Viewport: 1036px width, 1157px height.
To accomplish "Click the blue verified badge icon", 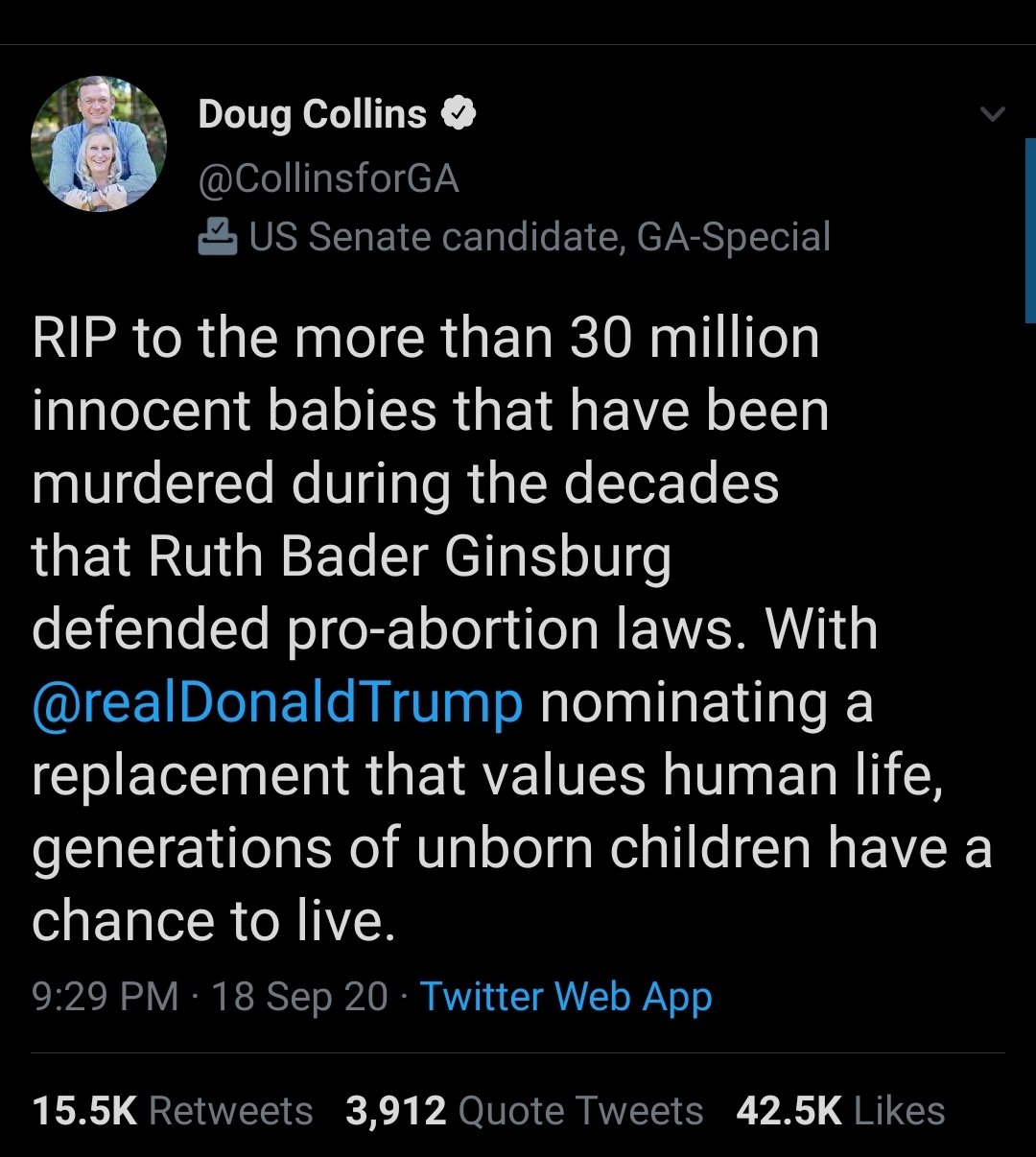I will (459, 114).
